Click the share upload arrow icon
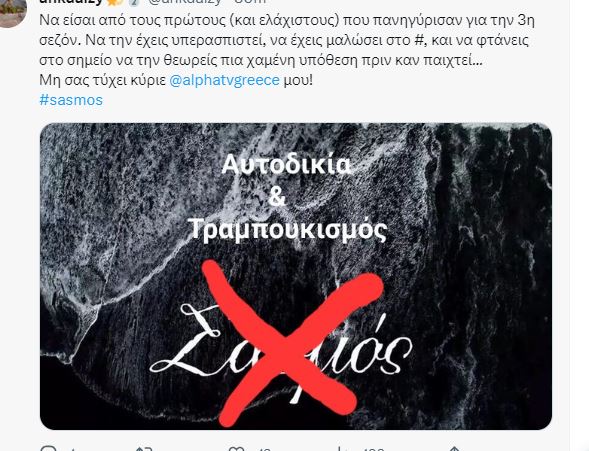This screenshot has width=589, height=451. pos(455,448)
